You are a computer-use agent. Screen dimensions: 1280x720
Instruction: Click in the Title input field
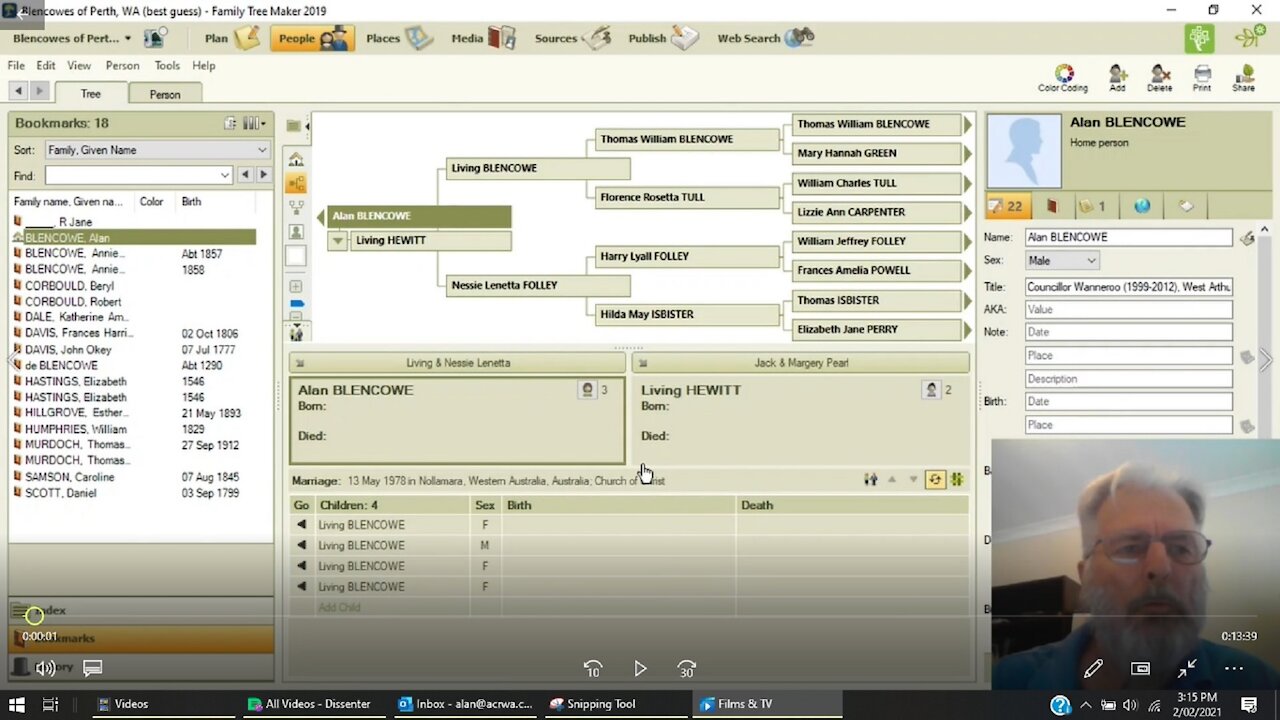coord(1128,286)
